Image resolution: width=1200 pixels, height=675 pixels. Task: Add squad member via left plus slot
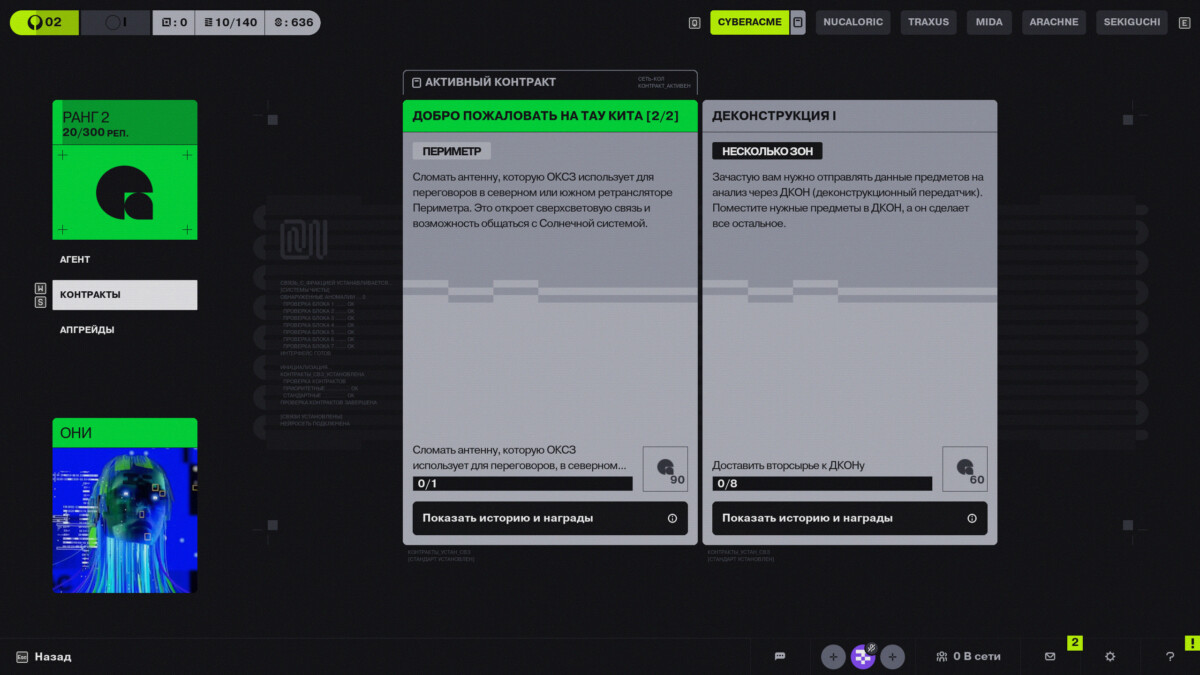[x=833, y=657]
